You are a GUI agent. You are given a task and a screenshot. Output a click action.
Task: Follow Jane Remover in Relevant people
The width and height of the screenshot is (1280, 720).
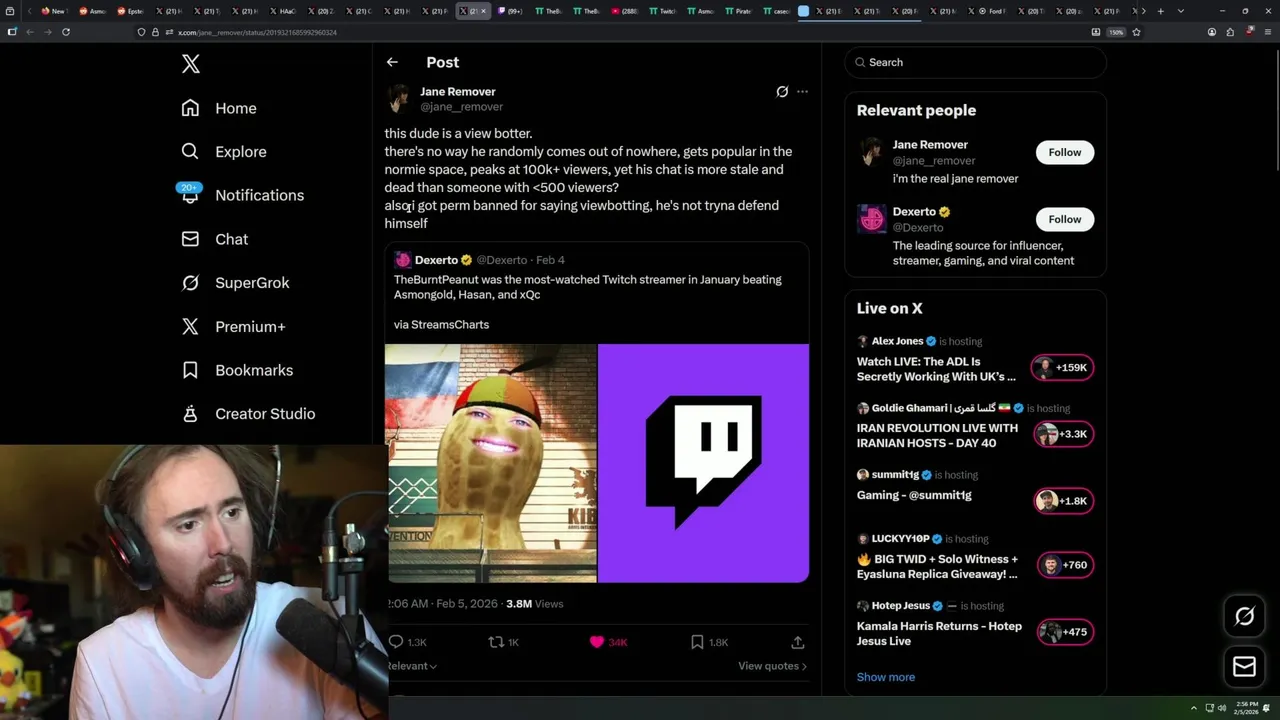(1065, 152)
